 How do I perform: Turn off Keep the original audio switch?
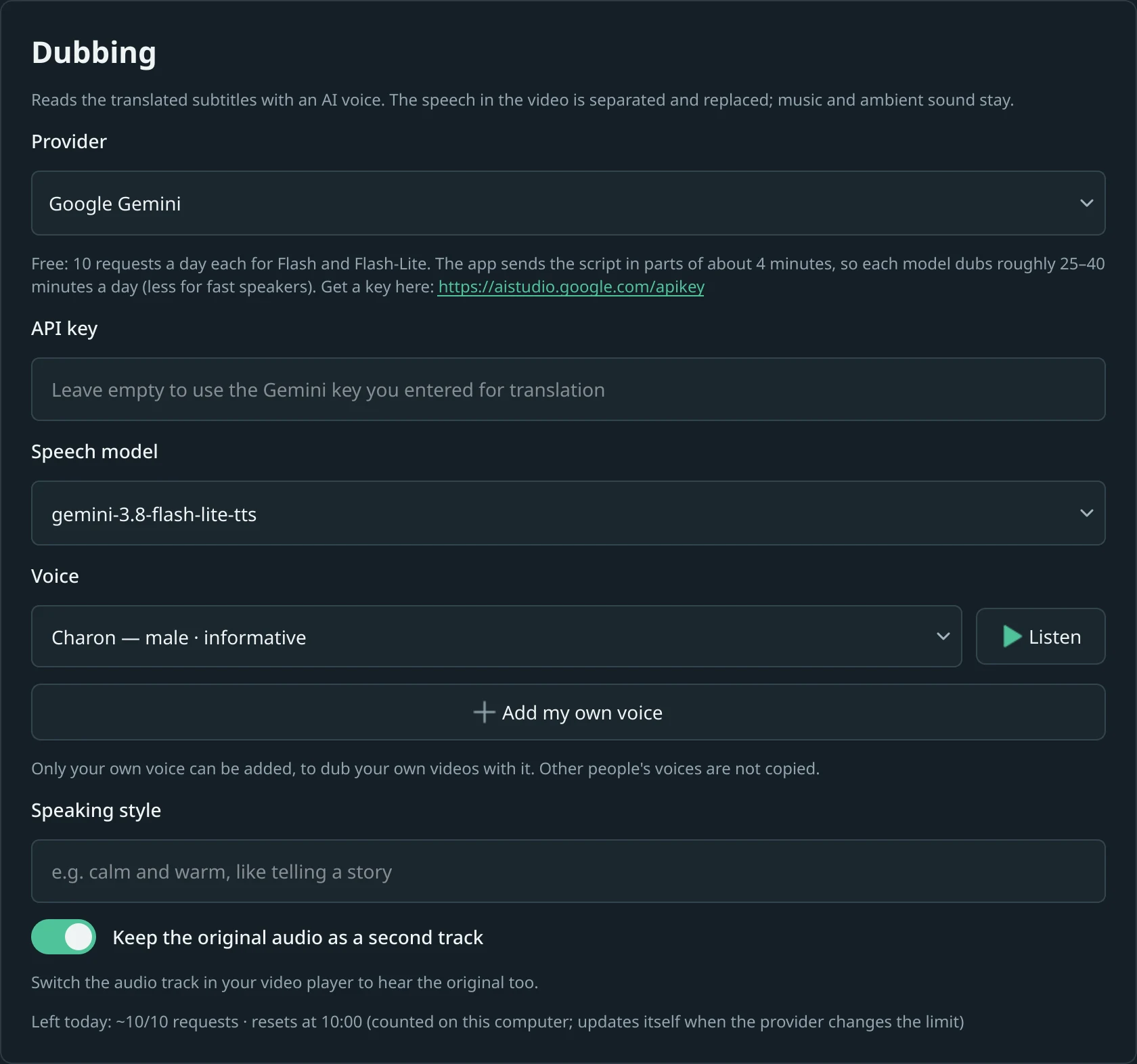point(64,937)
